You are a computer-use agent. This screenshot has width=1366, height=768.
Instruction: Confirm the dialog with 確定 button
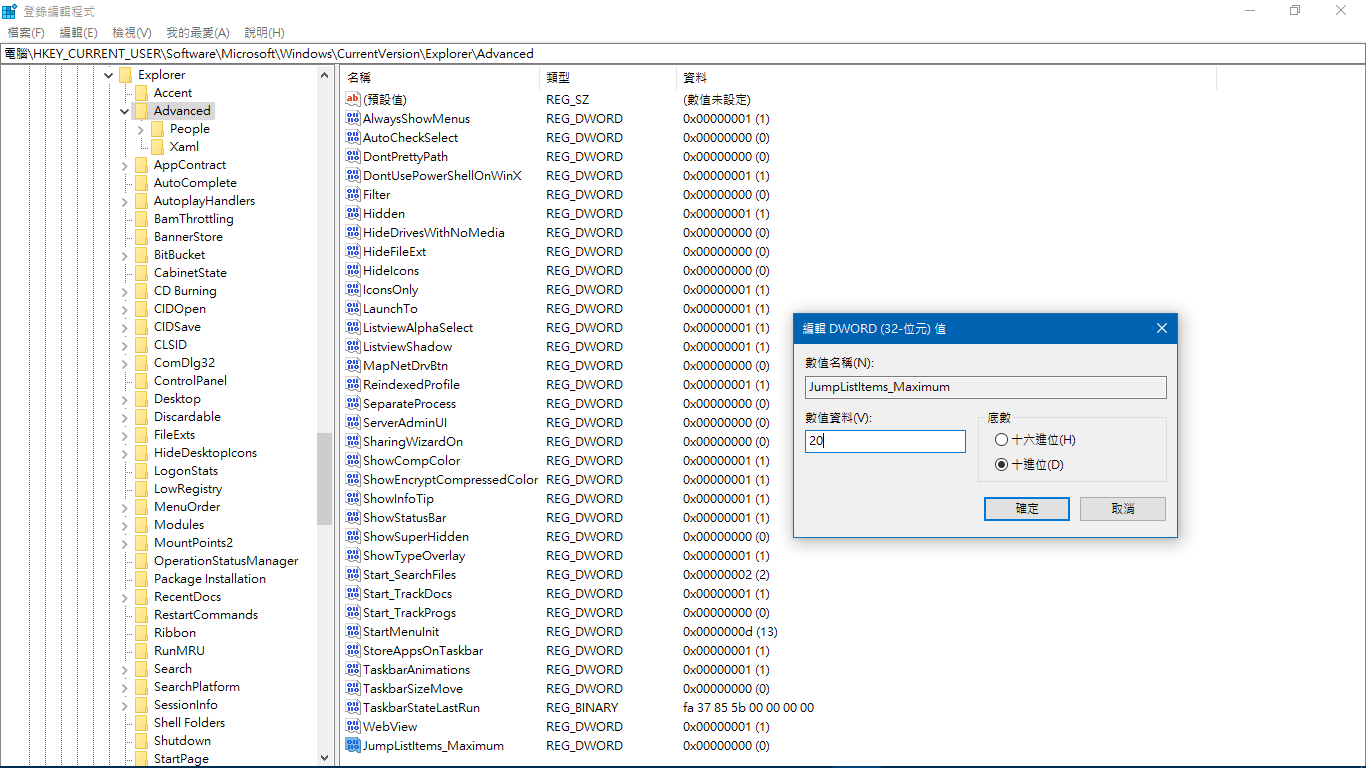pos(1027,508)
